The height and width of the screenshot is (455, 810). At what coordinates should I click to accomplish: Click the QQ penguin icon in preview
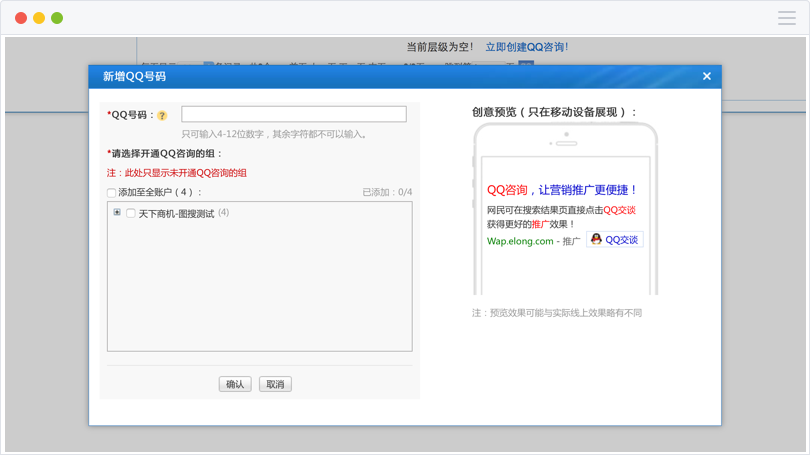click(x=596, y=239)
